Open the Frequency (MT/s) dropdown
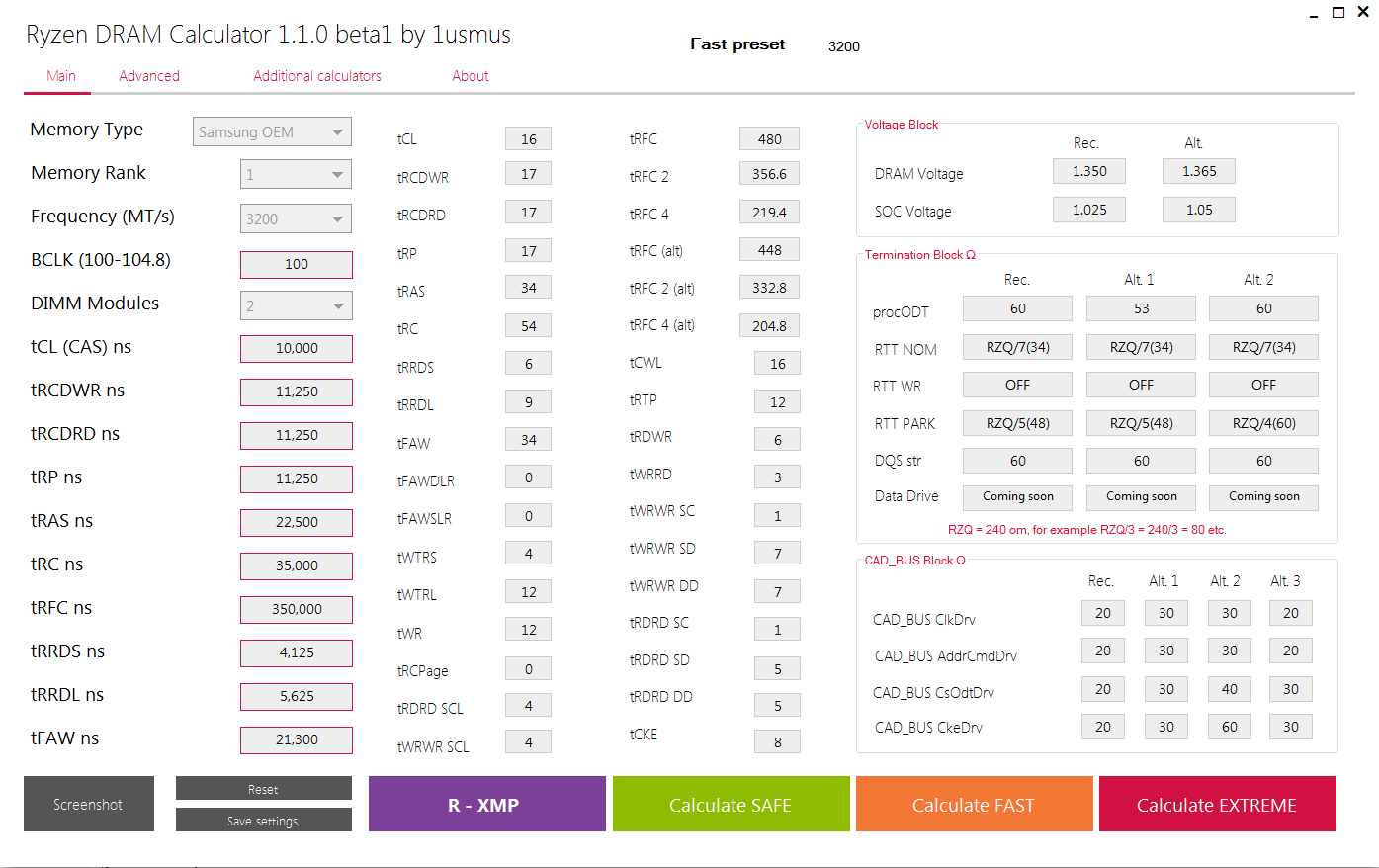 (x=297, y=218)
